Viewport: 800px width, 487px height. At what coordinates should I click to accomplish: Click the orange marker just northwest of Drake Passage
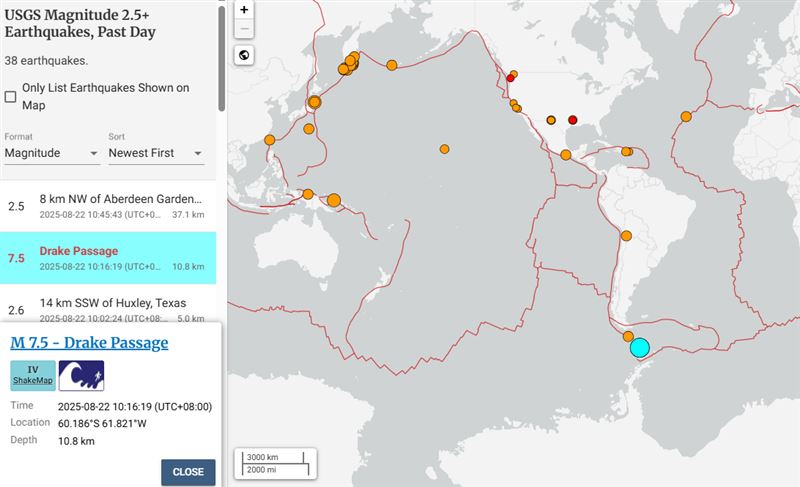628,337
